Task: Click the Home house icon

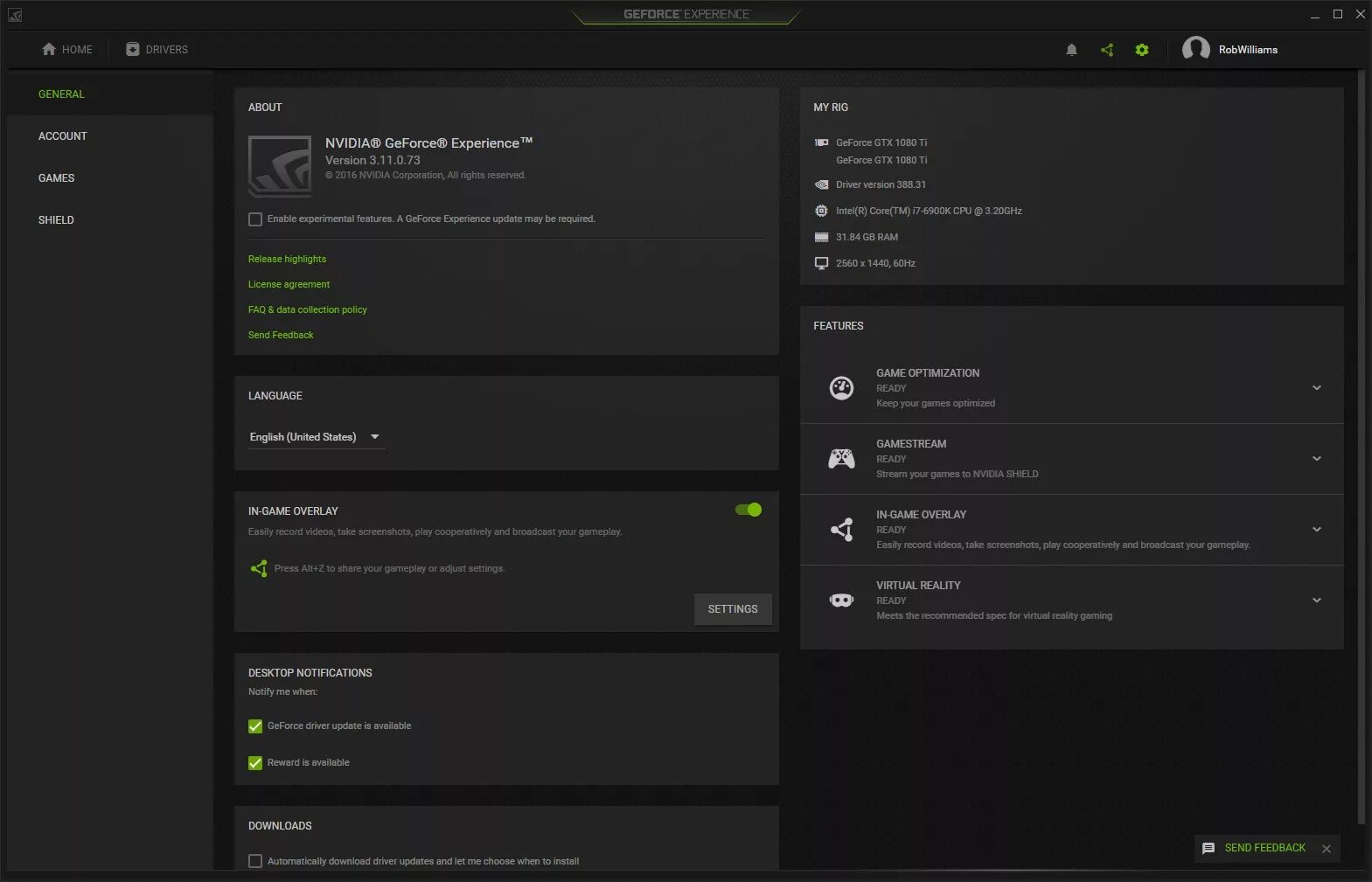Action: [49, 49]
